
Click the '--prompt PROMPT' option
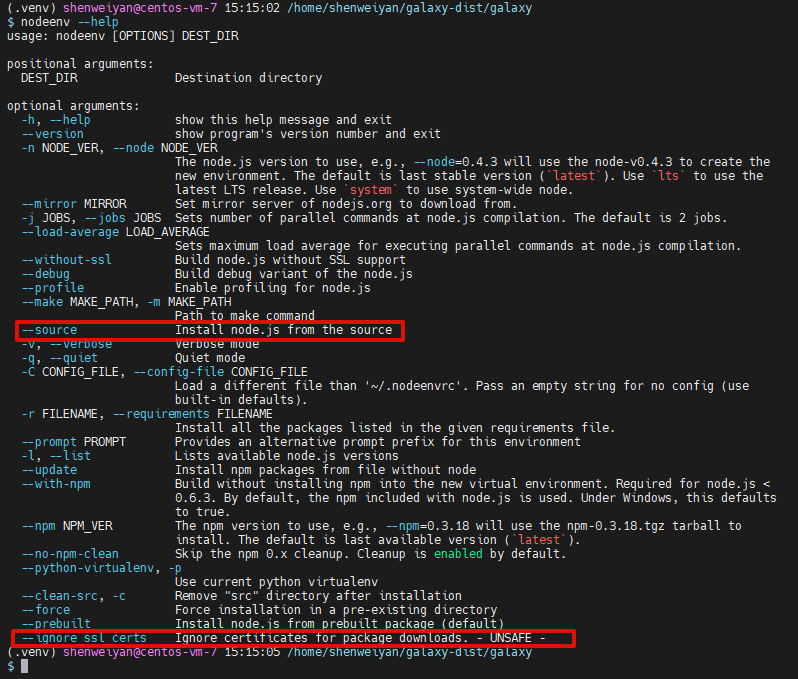[74, 442]
